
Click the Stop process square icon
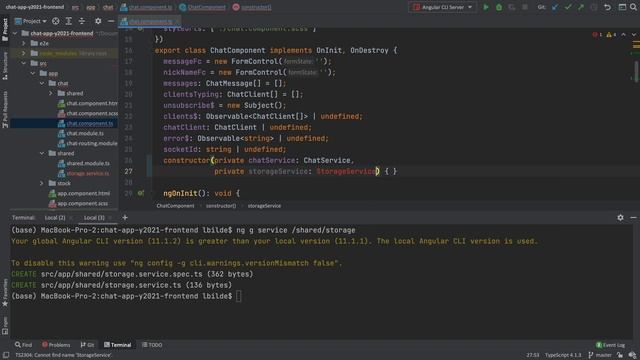pyautogui.click(x=525, y=7)
